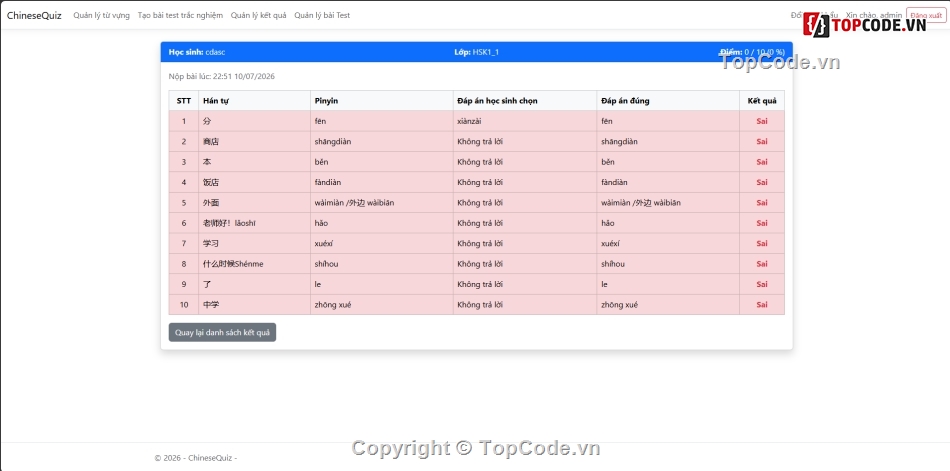
Task: Click hǎo in the Pinyin column
Action: pyautogui.click(x=321, y=223)
